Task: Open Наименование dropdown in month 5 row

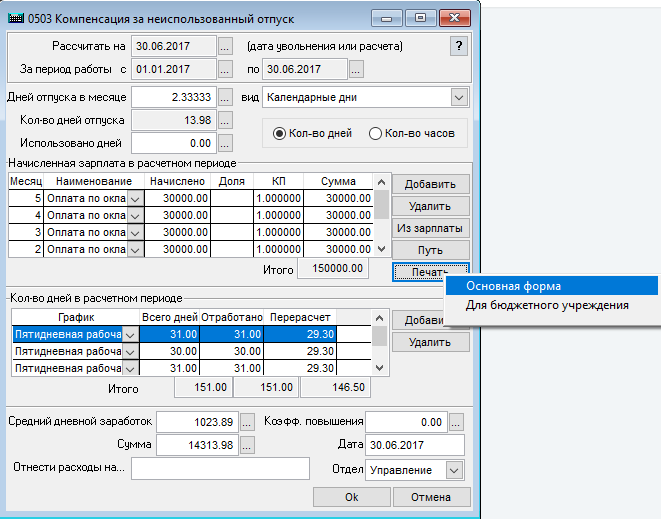Action: pos(135,199)
